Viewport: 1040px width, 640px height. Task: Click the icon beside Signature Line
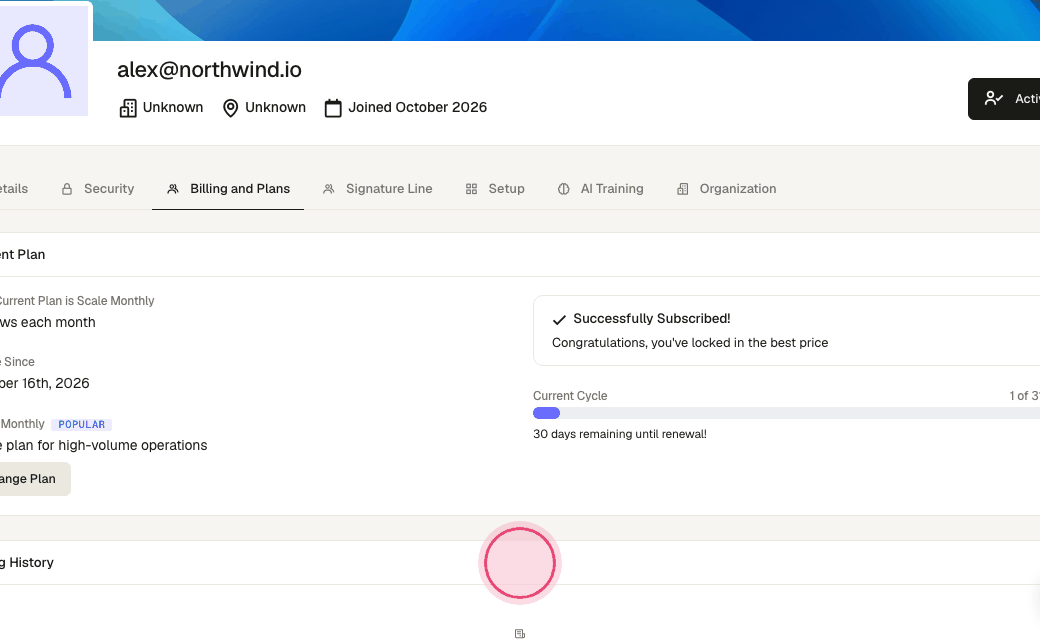click(328, 189)
